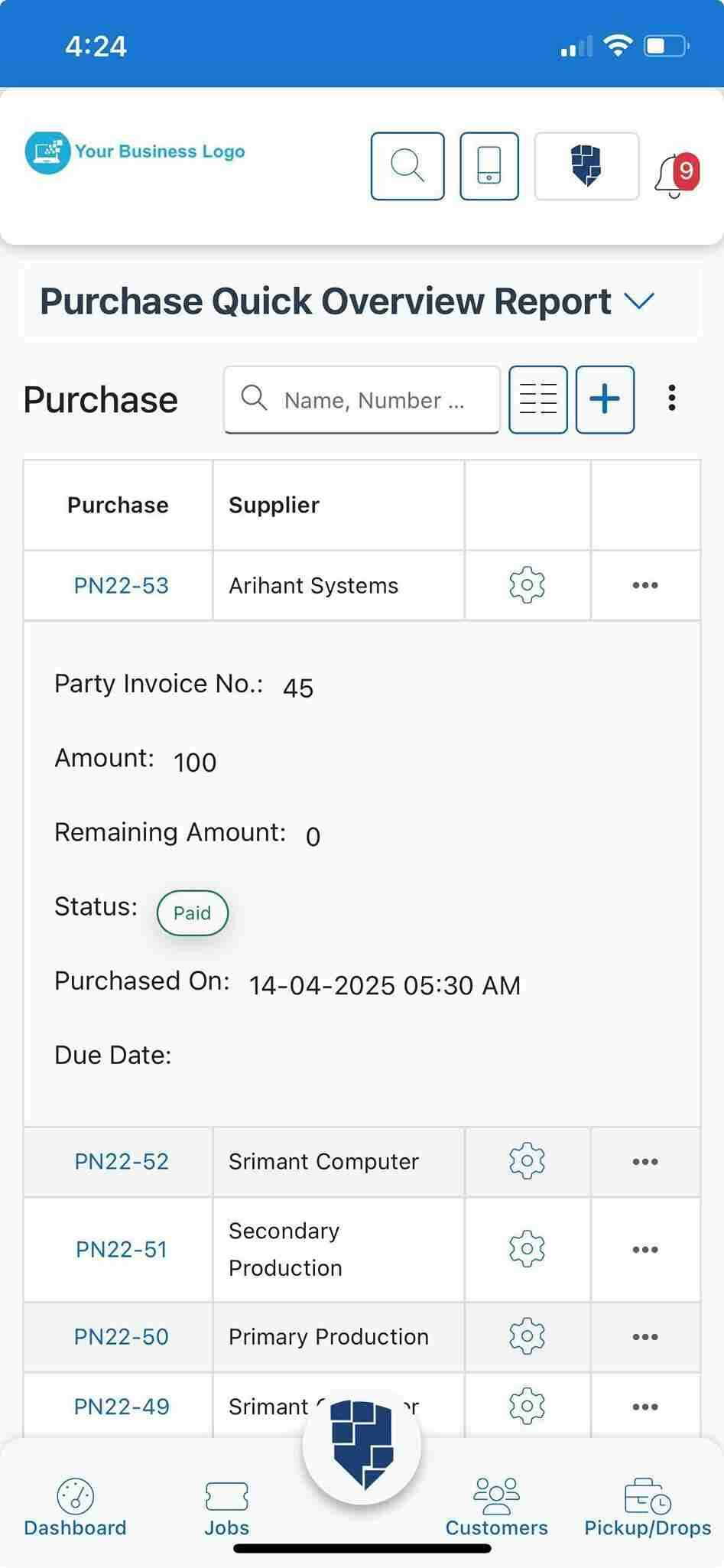Go to the Dashboard tab
The width and height of the screenshot is (724, 1568).
click(x=75, y=1508)
